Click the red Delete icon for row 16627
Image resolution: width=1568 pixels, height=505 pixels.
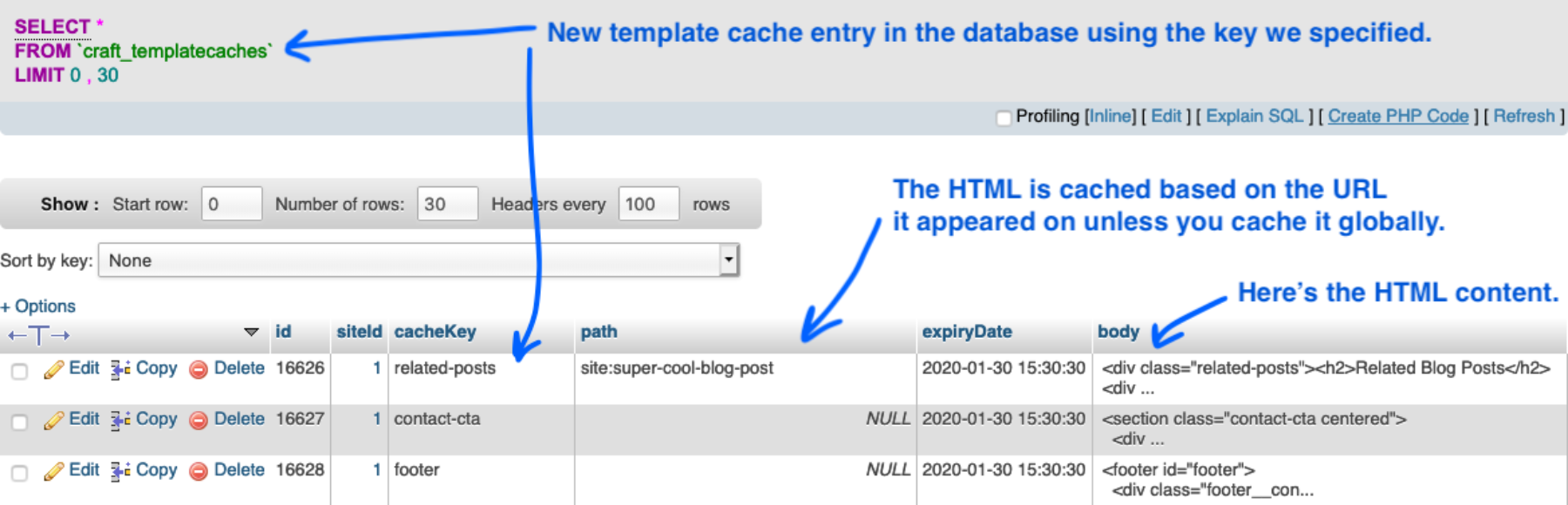click(x=199, y=421)
